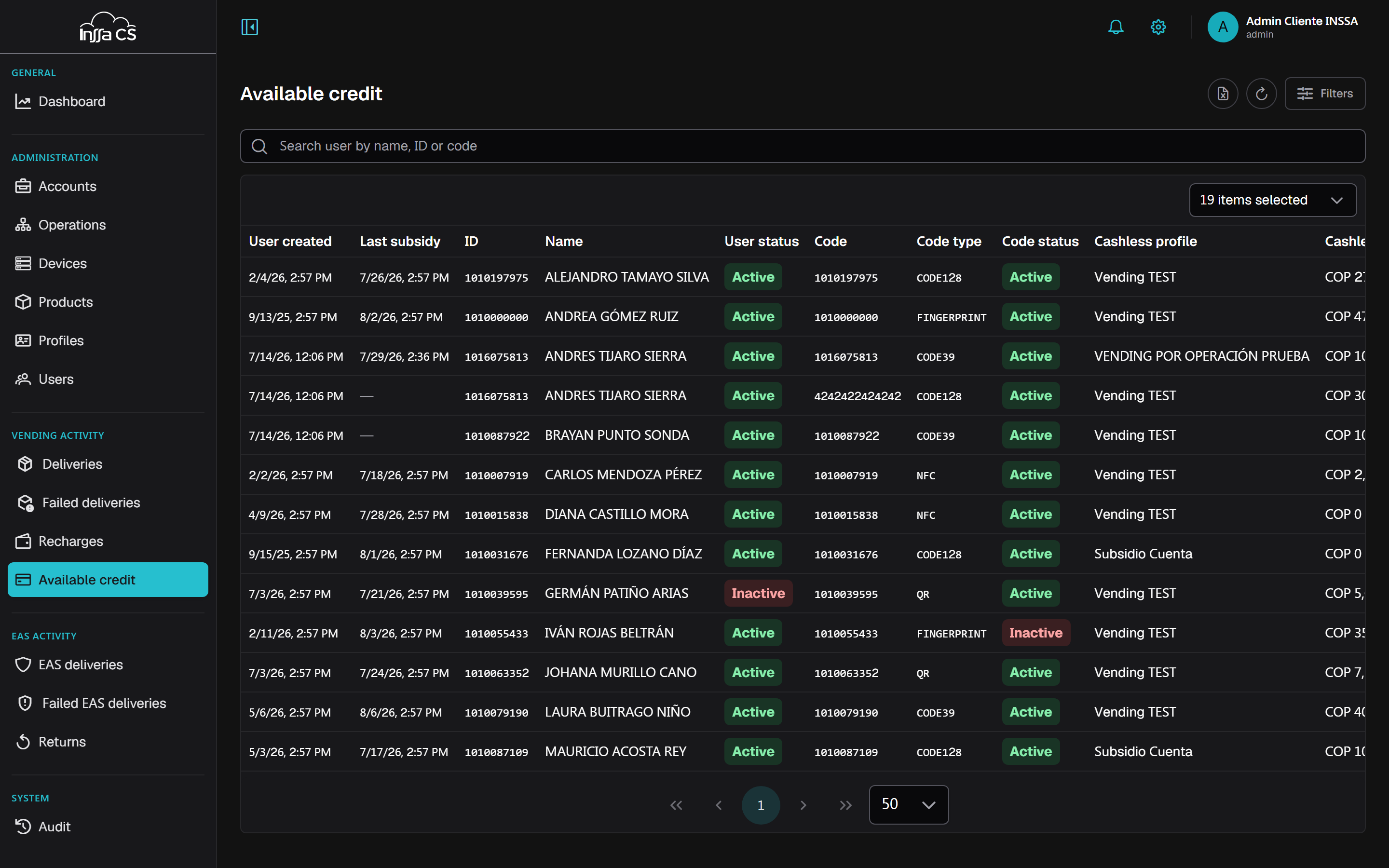Click Subsidio Cuenta for FERNANDA LOZANO
The image size is (1389, 868).
point(1143,554)
